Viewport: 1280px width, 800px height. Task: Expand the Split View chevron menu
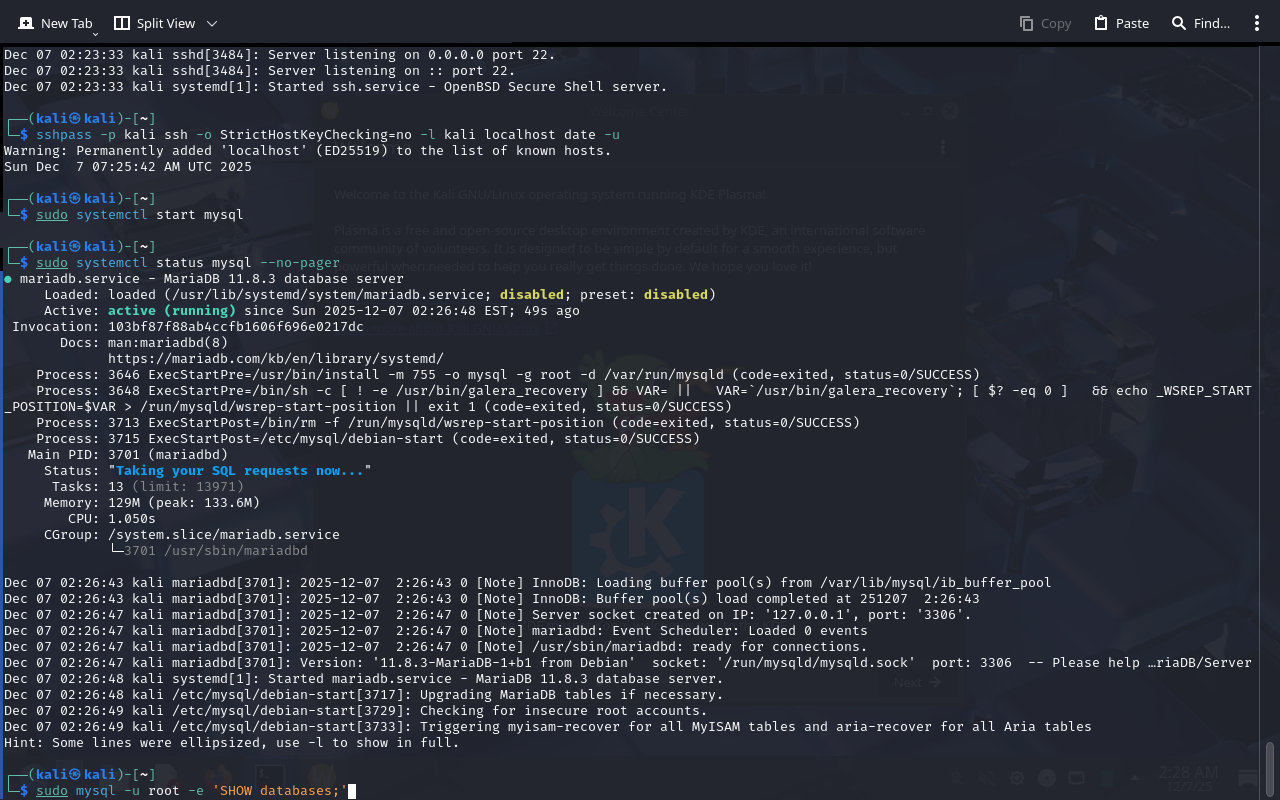(x=211, y=23)
